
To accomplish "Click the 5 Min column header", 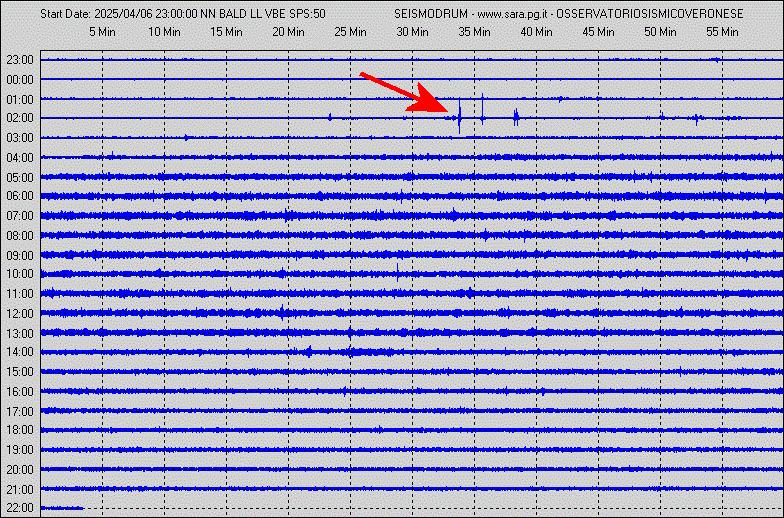I will tap(102, 32).
